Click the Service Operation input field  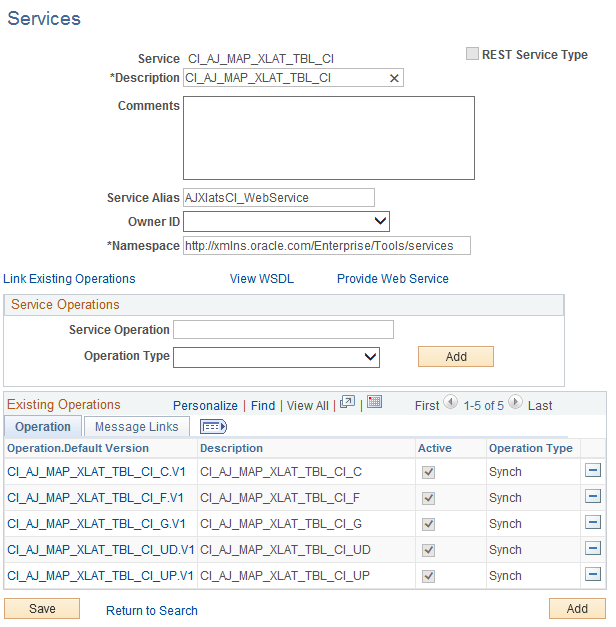(283, 330)
